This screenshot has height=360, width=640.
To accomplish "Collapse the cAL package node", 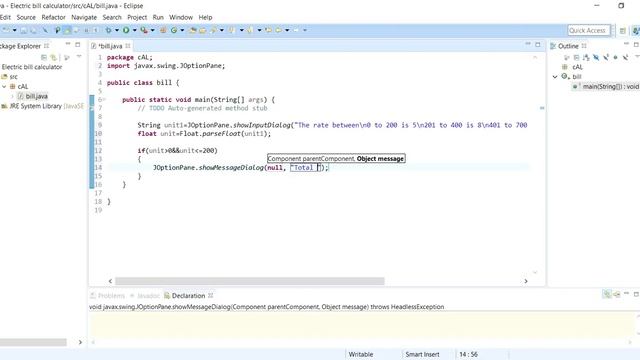I will tap(4, 87).
